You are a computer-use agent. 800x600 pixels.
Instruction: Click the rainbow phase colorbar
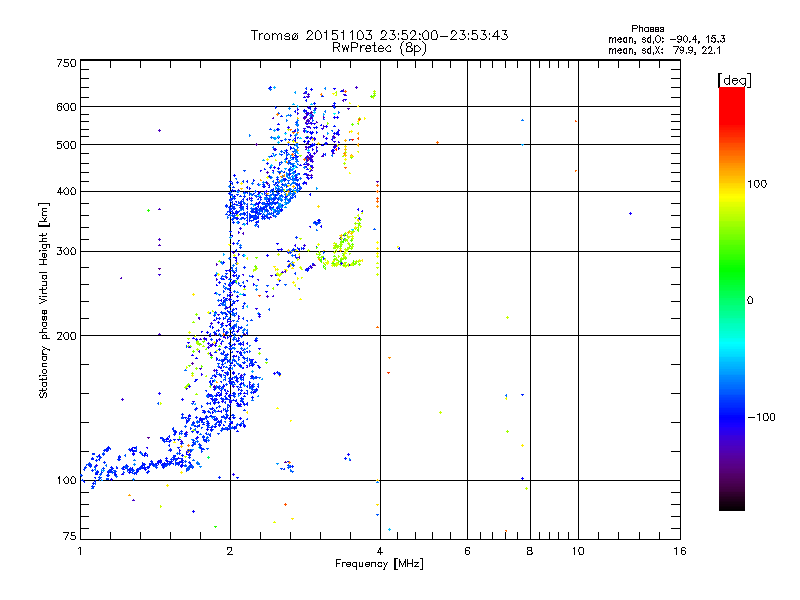coord(732,298)
